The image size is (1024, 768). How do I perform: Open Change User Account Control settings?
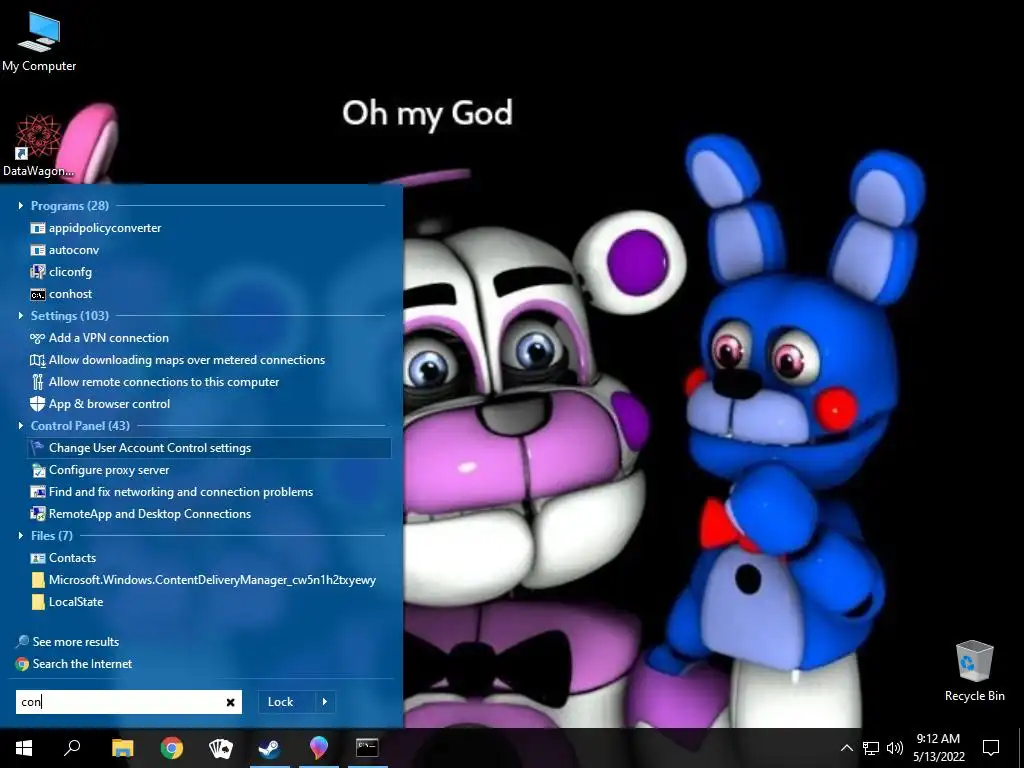(209, 448)
